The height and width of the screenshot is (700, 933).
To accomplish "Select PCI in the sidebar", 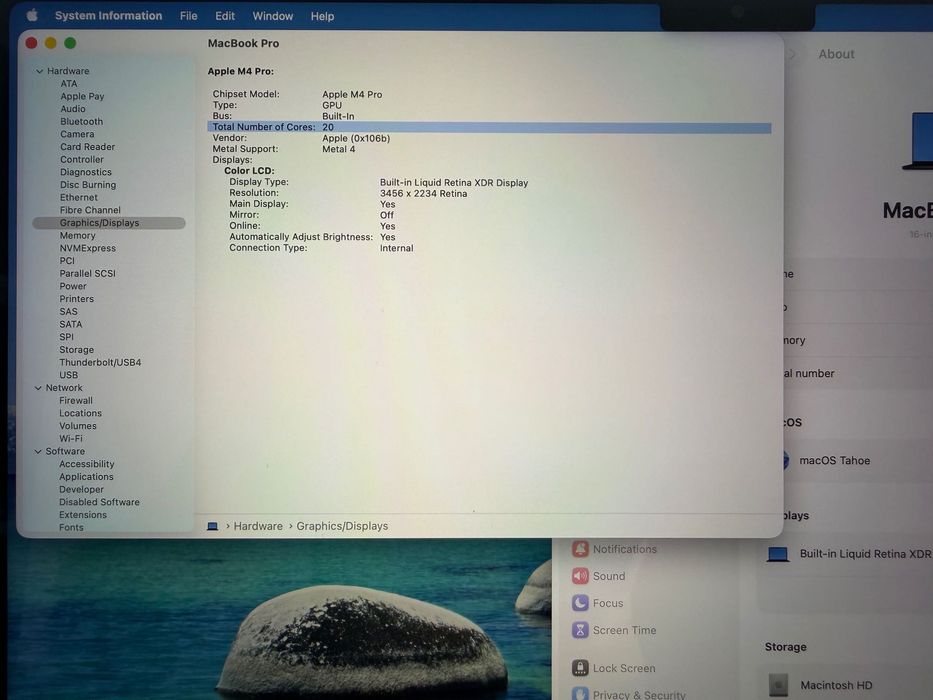I will coord(67,261).
